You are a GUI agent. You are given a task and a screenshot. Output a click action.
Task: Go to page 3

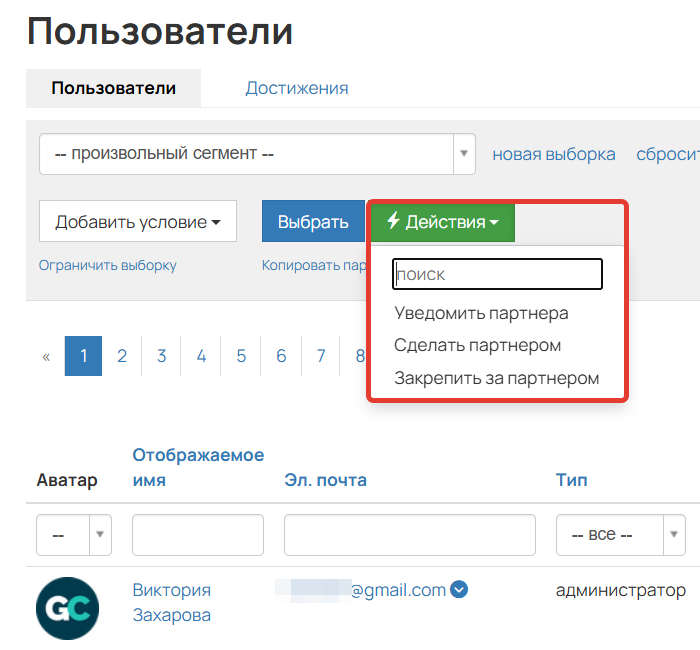point(162,356)
